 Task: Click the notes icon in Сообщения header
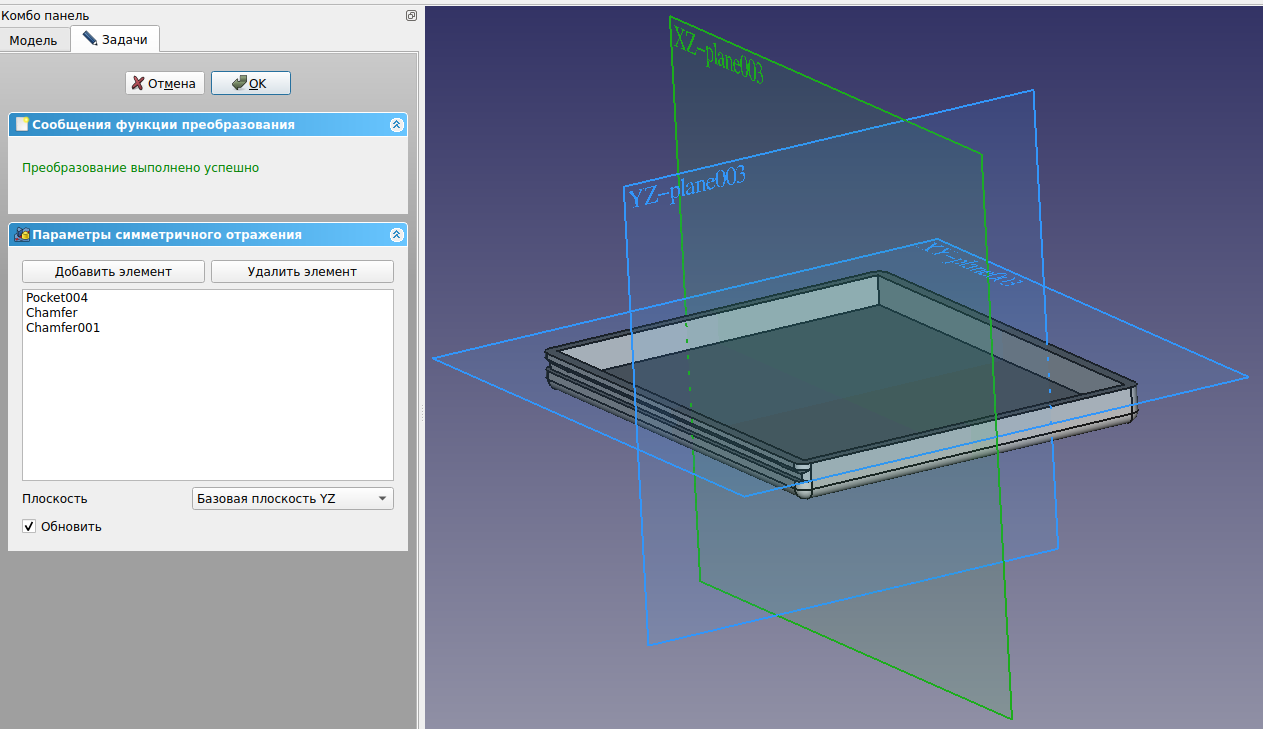[x=22, y=125]
